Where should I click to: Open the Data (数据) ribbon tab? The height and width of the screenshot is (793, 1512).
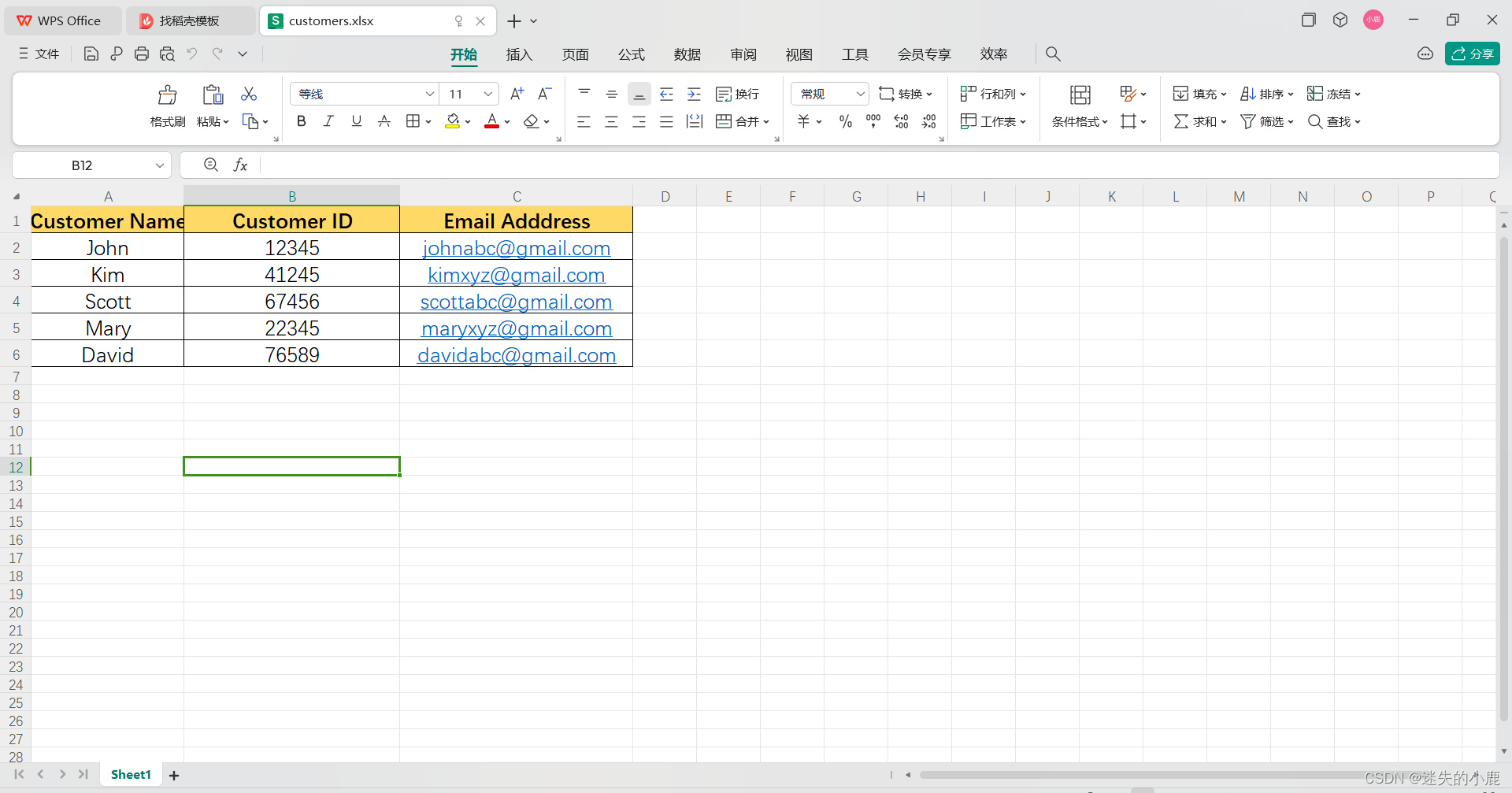[x=687, y=54]
